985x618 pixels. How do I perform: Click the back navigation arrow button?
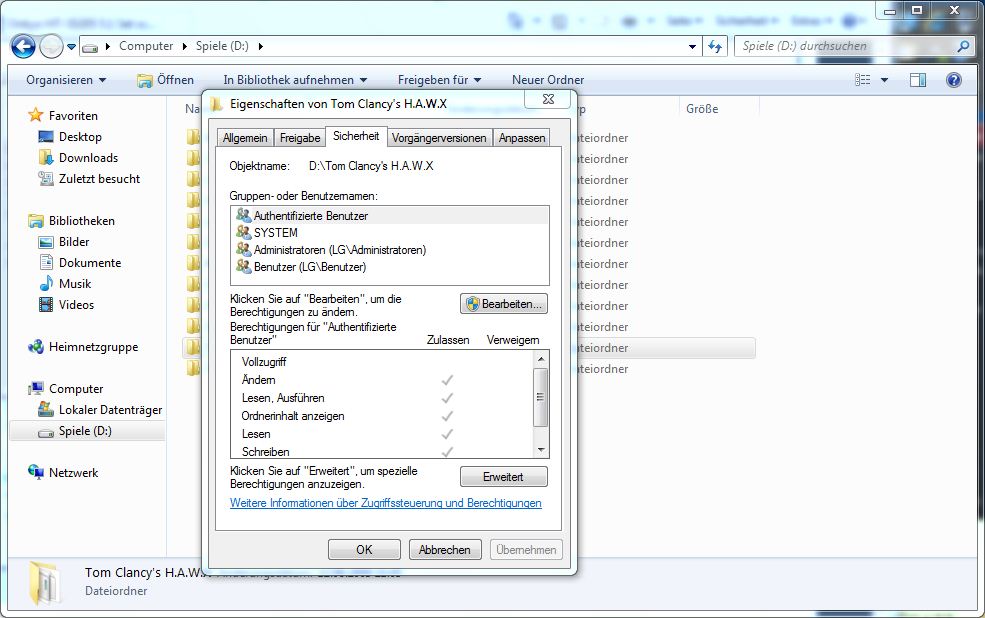[x=24, y=46]
